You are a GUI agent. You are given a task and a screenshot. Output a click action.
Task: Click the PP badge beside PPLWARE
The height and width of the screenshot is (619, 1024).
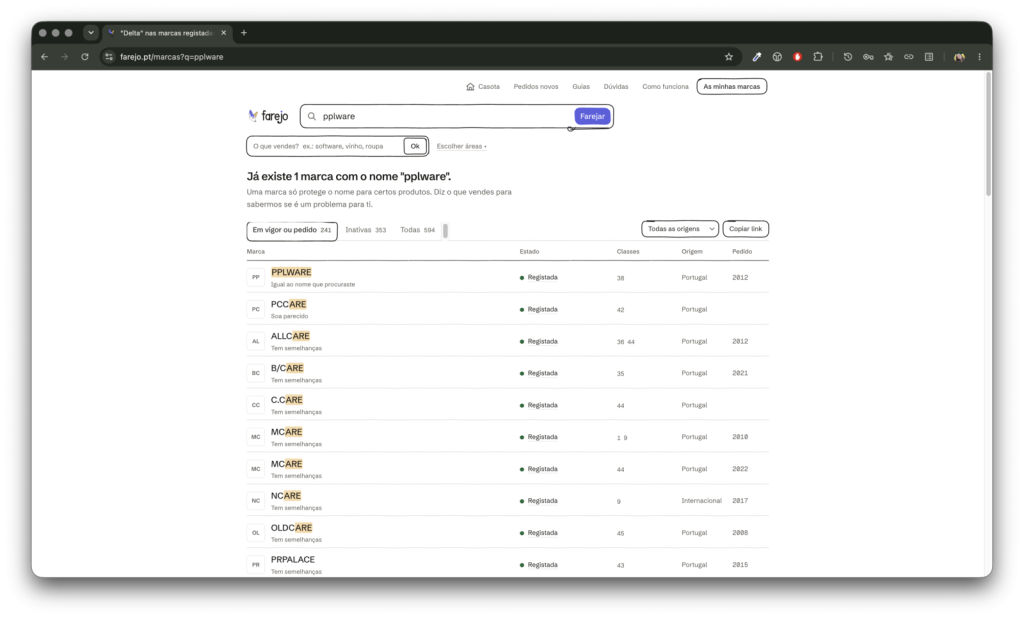[x=256, y=278]
